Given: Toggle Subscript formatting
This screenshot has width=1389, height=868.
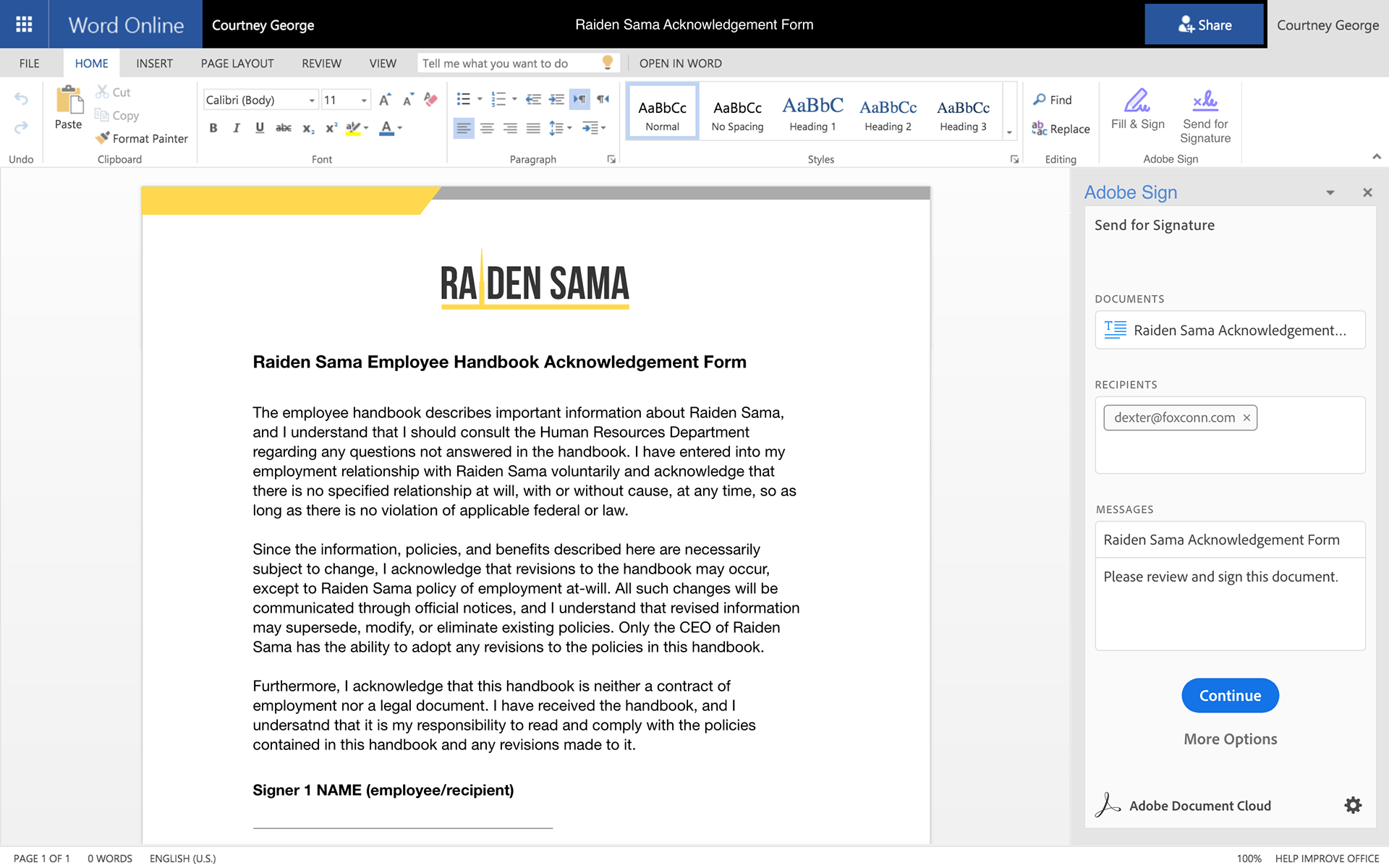Looking at the screenshot, I should coord(308,128).
